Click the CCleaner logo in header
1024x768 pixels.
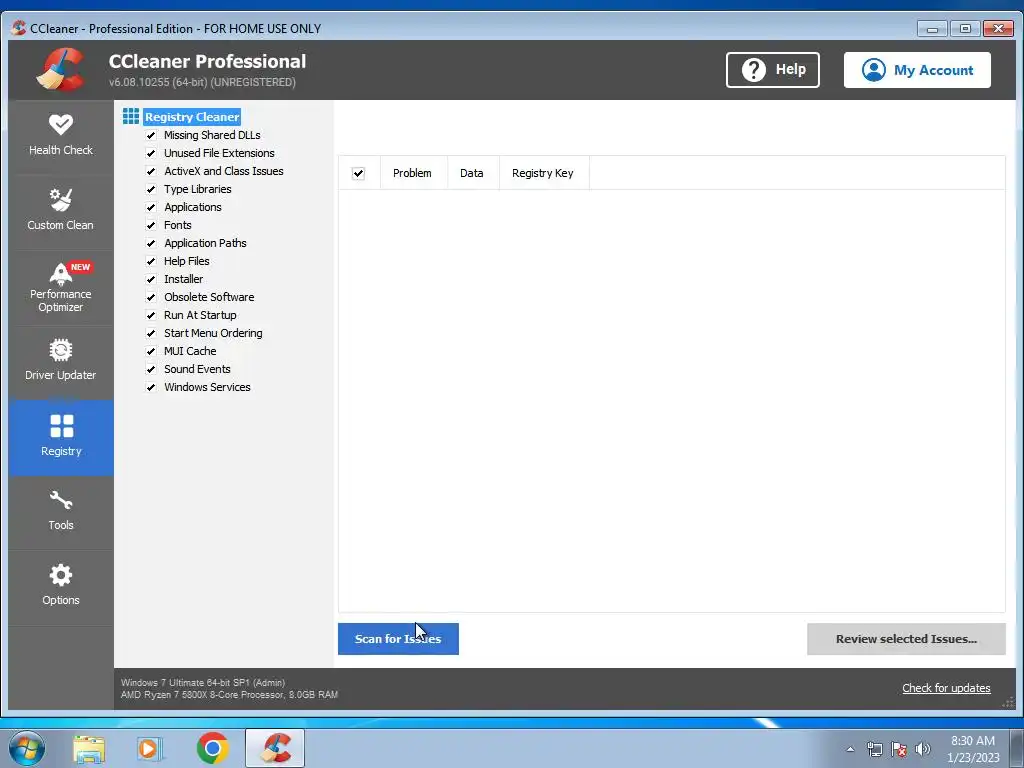(61, 70)
